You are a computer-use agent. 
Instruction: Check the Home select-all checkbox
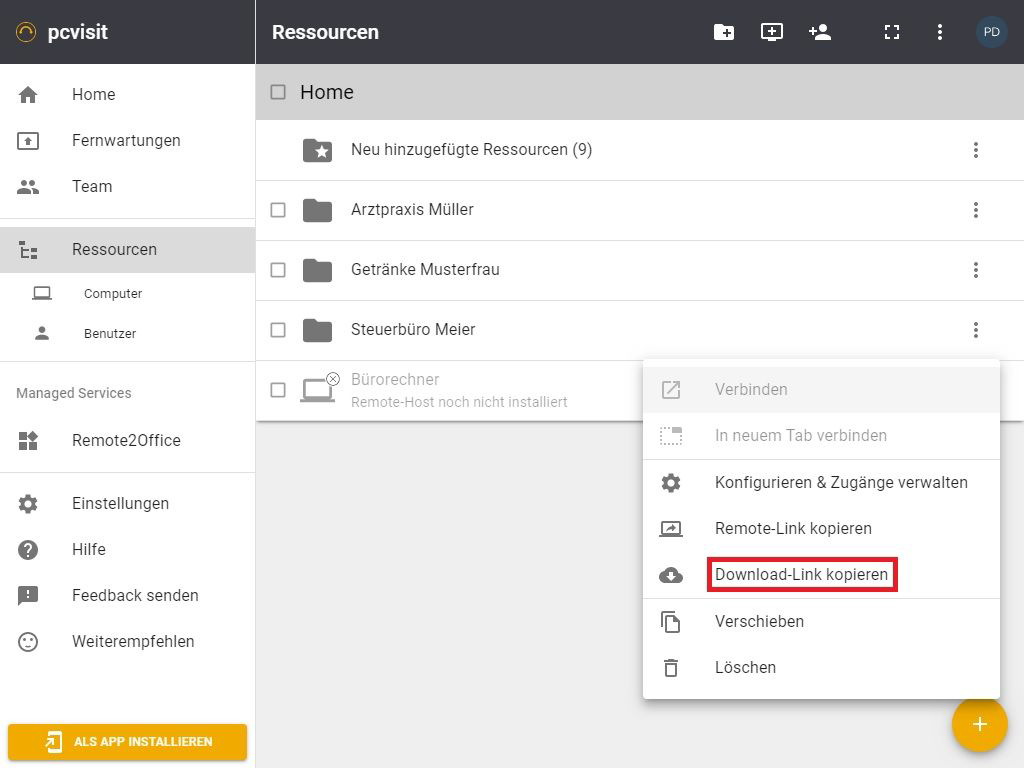278,92
